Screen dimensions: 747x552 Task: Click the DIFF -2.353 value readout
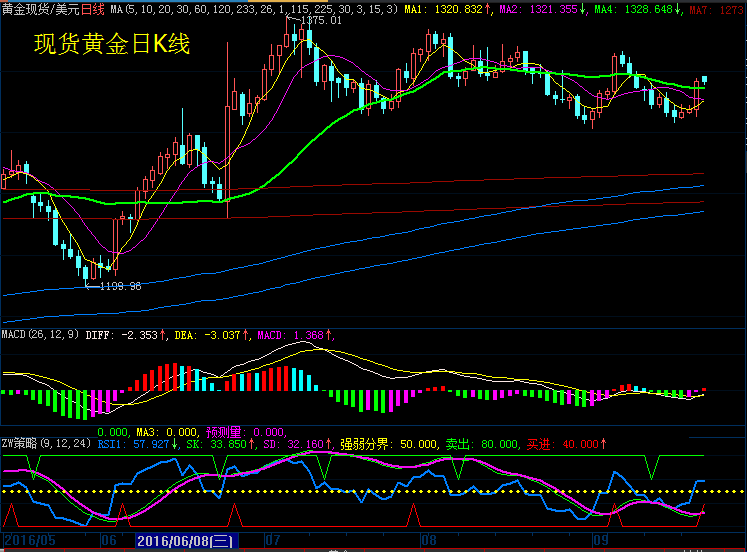(122, 334)
